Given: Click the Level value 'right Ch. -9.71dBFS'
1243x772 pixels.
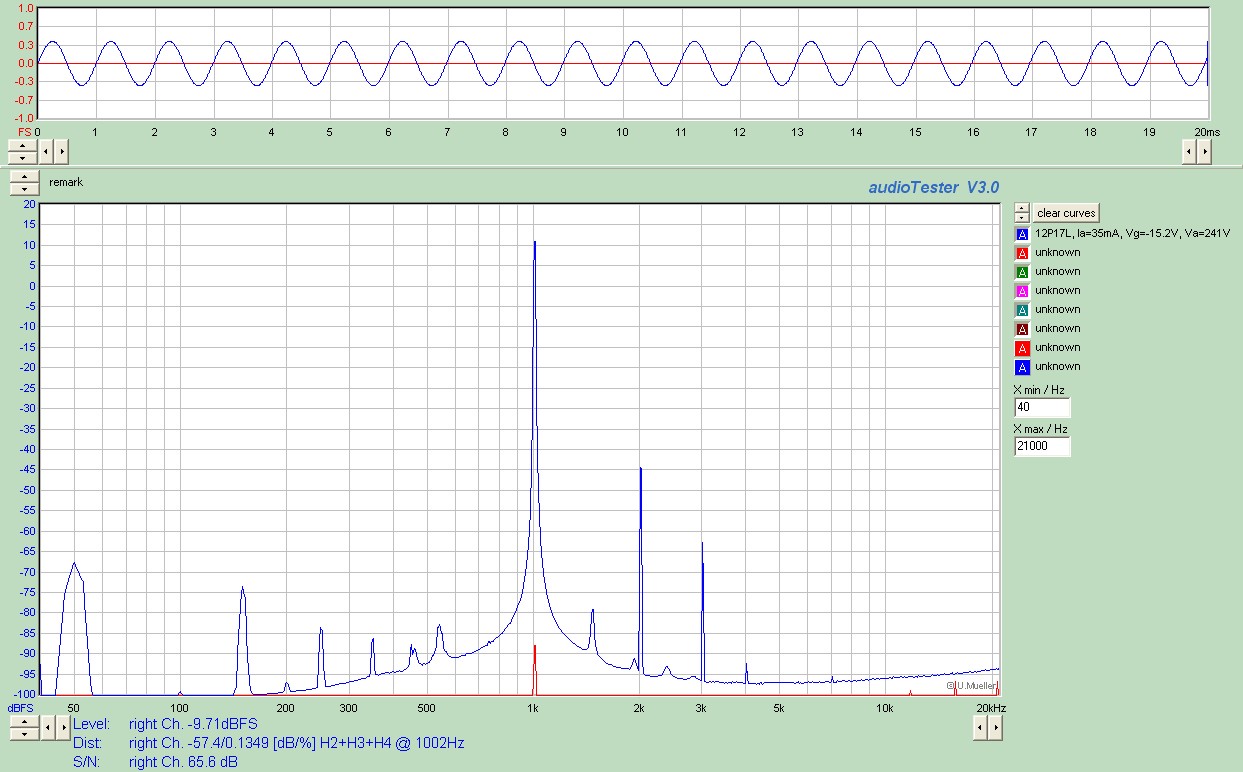Looking at the screenshot, I should tap(194, 723).
